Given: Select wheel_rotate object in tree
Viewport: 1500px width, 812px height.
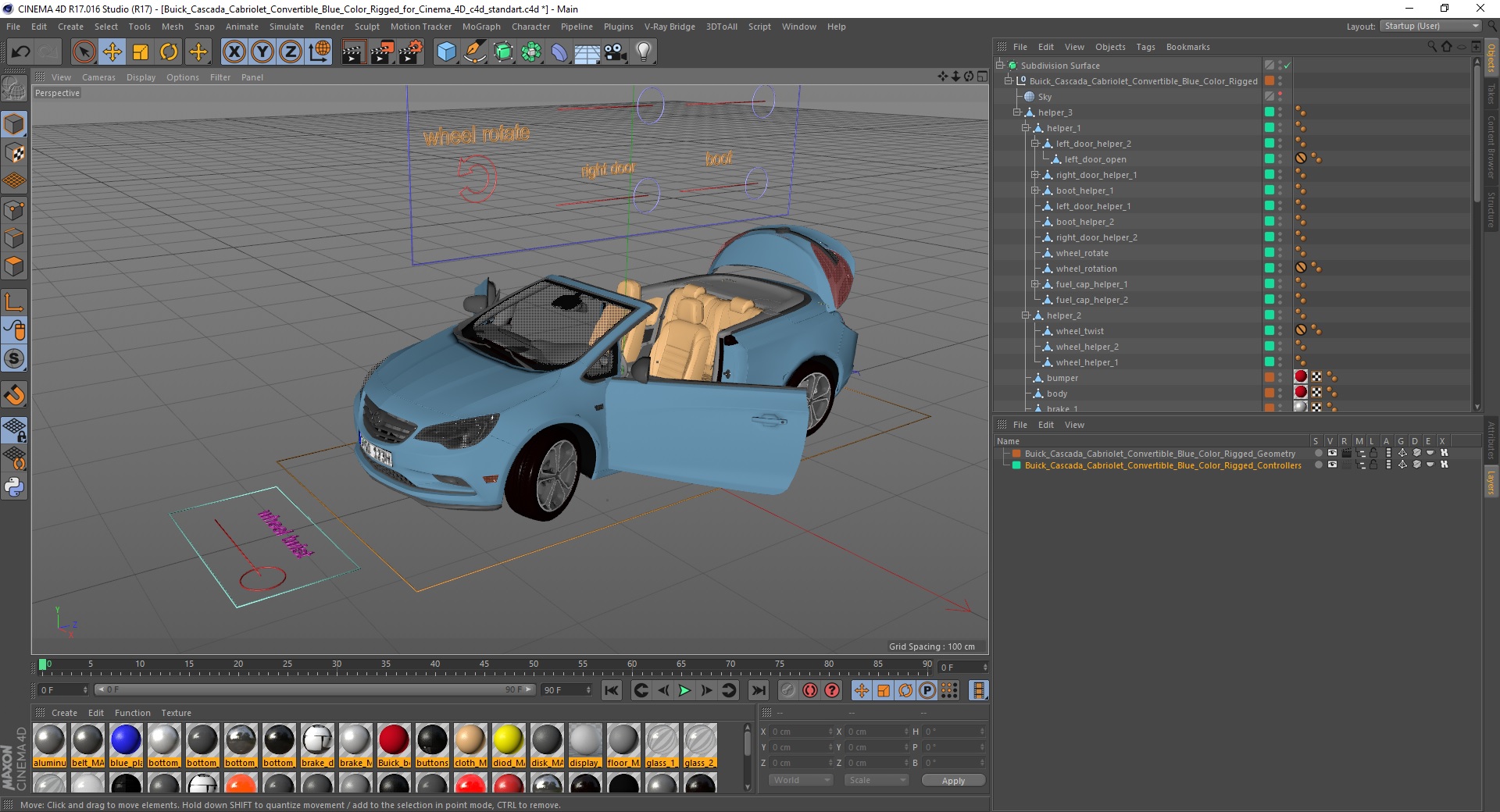Looking at the screenshot, I should tap(1082, 253).
